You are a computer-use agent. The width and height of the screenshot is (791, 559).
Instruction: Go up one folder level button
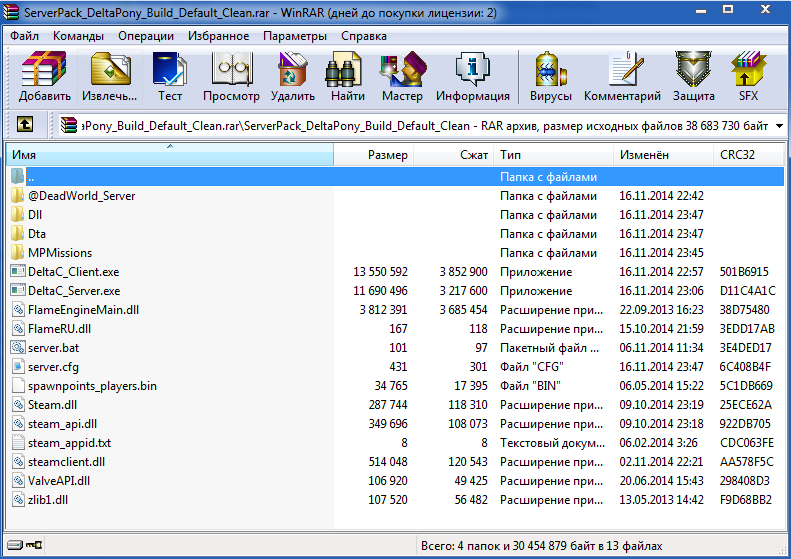click(x=25, y=126)
